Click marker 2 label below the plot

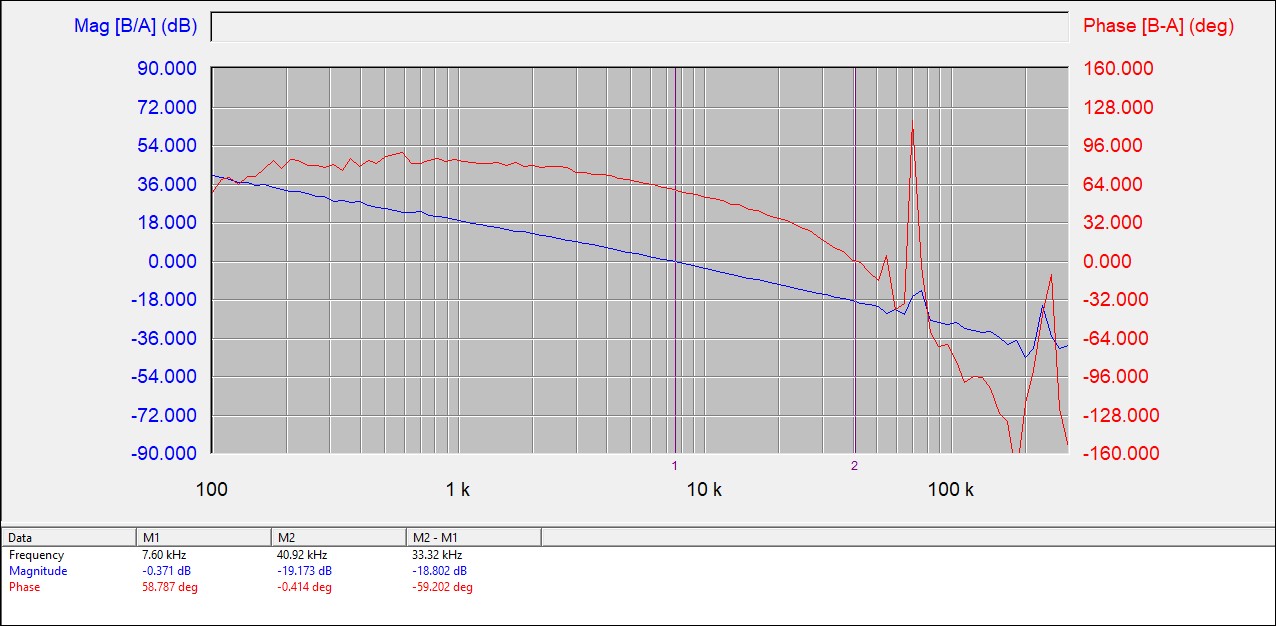[854, 466]
